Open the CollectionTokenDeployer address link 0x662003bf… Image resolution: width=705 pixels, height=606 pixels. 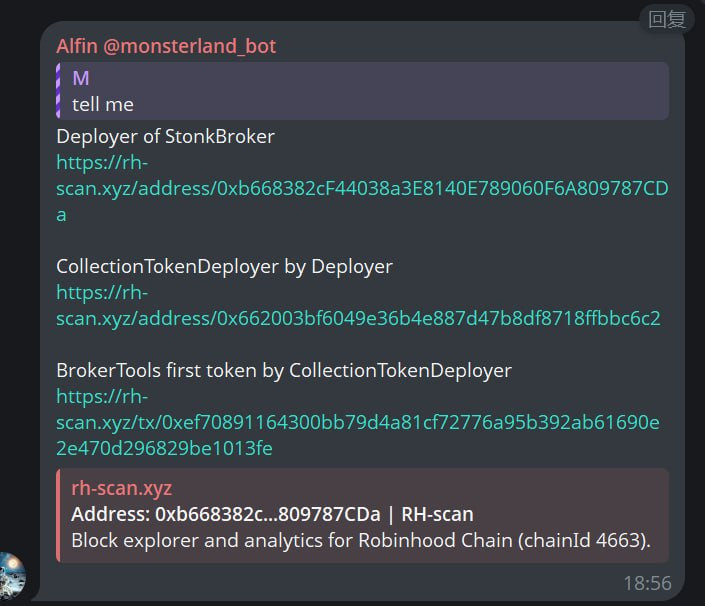[358, 305]
